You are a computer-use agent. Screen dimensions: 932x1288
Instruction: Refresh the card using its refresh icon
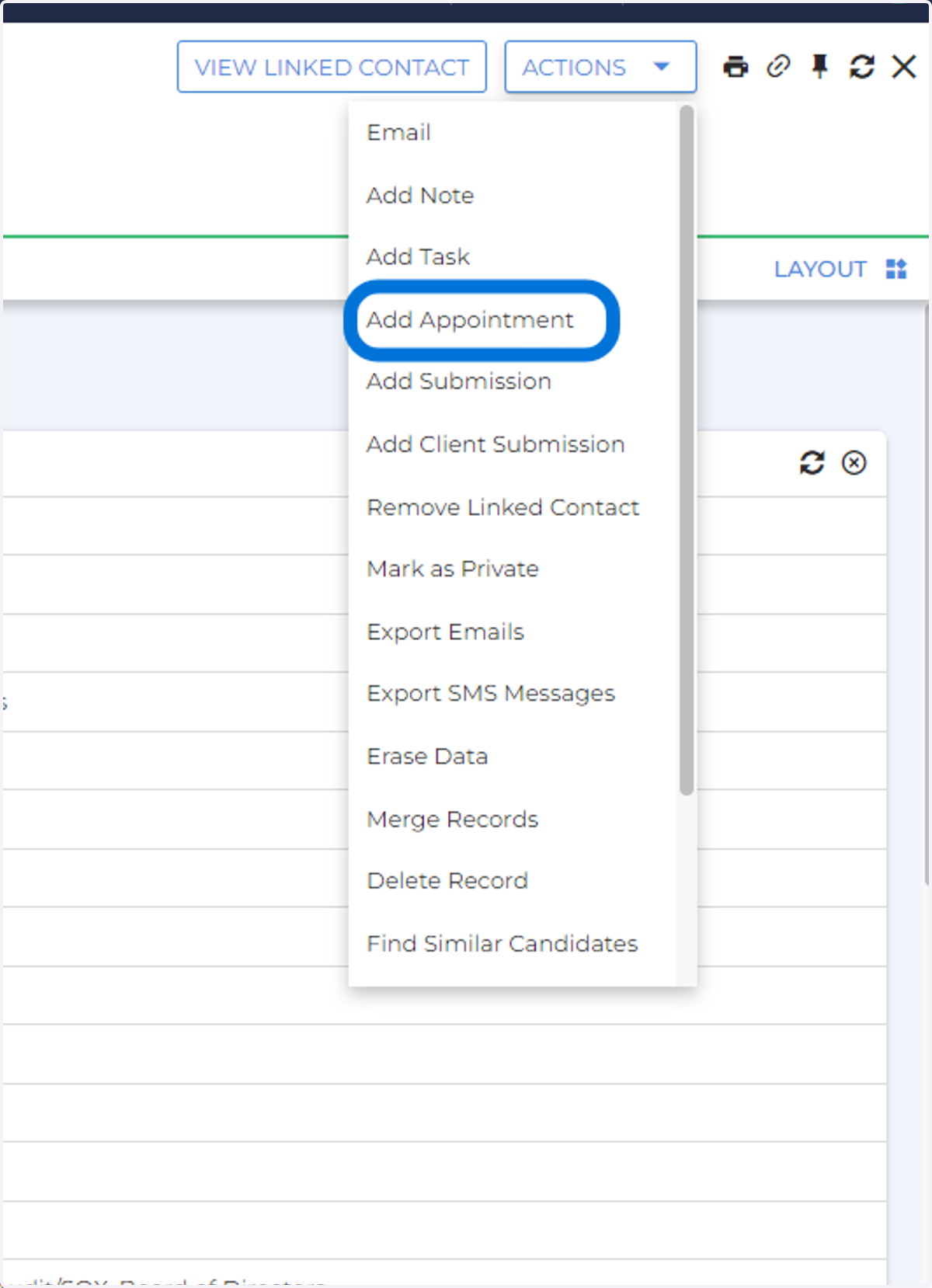(812, 463)
